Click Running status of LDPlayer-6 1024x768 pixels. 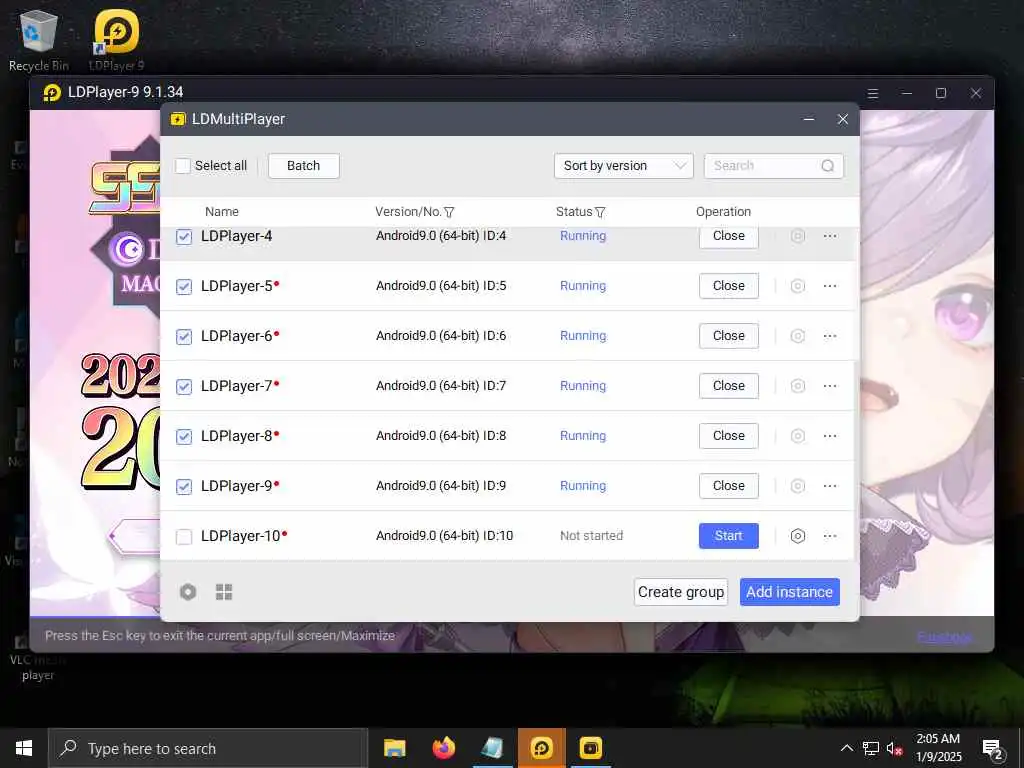click(583, 336)
